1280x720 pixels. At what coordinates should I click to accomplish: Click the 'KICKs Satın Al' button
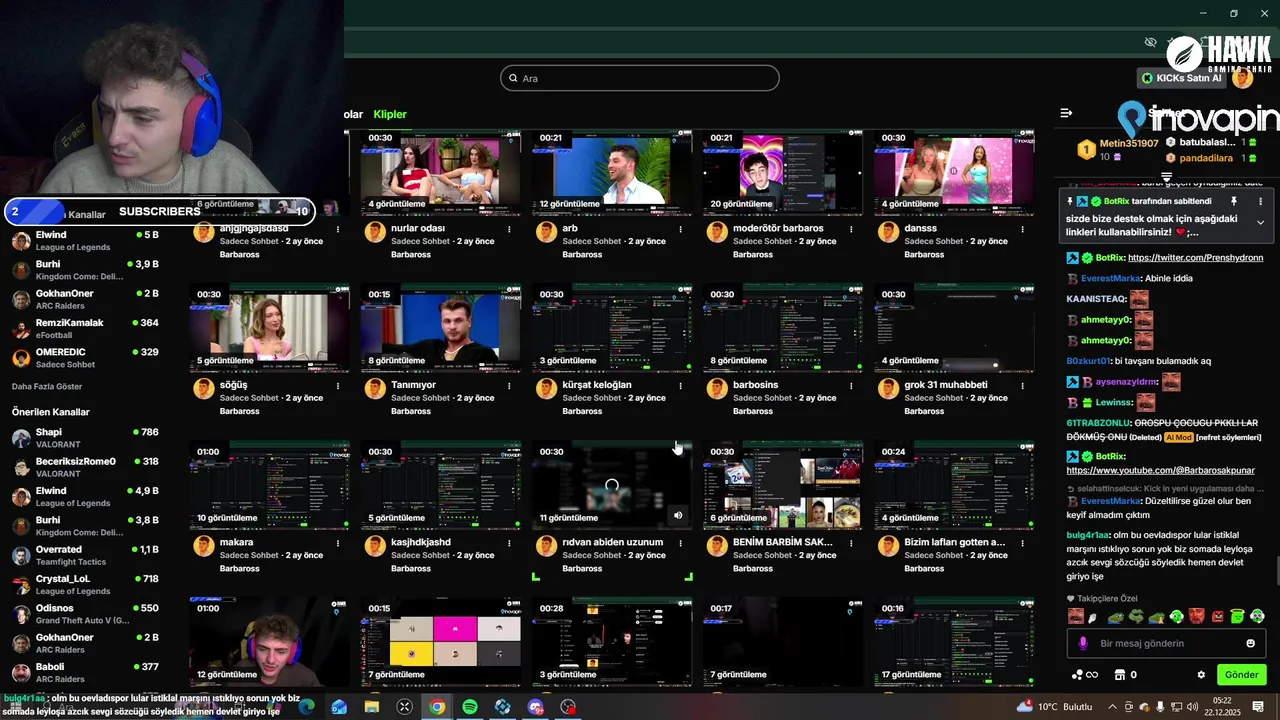pos(1182,78)
